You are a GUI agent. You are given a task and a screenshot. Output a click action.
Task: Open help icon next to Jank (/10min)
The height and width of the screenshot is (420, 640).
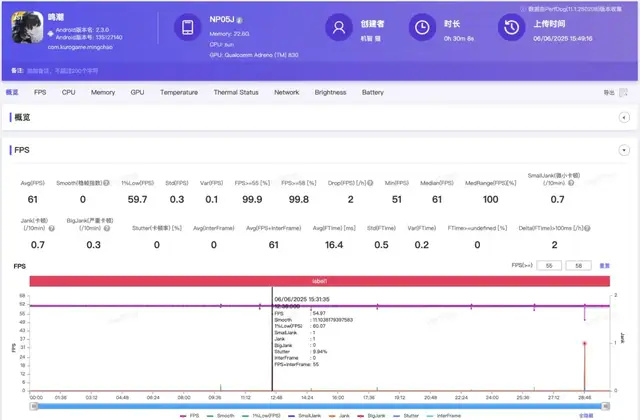pos(52,228)
